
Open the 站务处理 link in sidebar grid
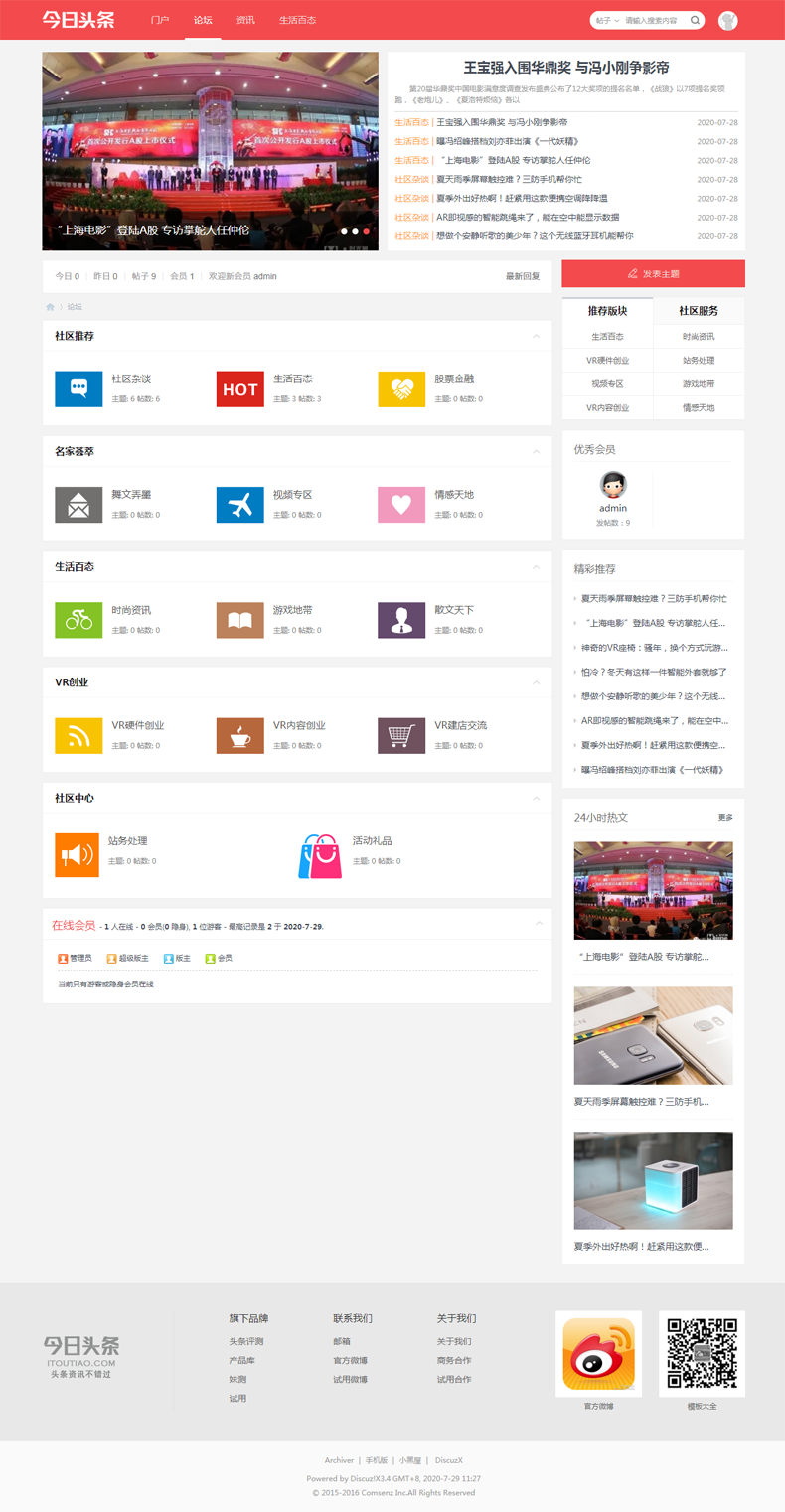tap(699, 360)
